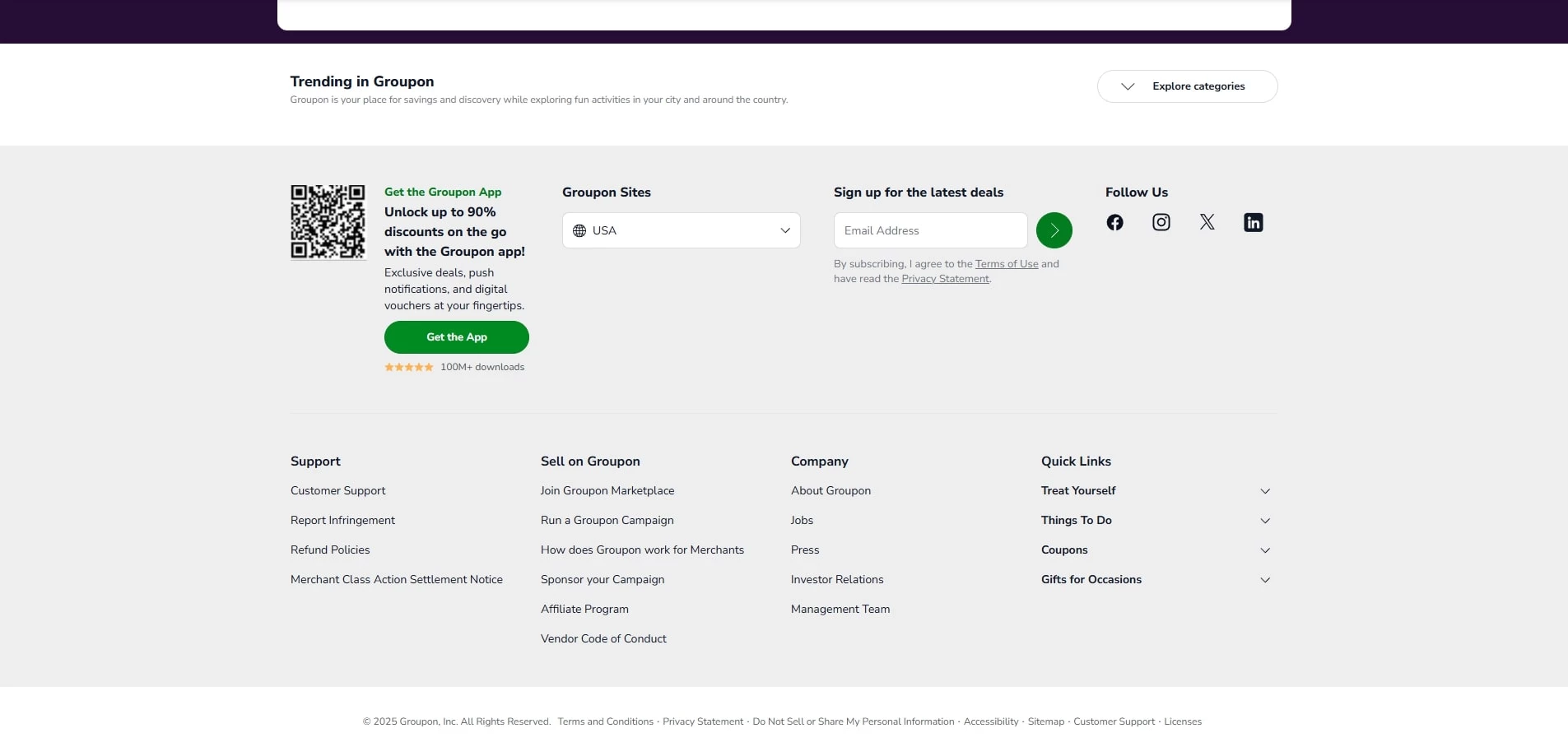Image resolution: width=1568 pixels, height=756 pixels.
Task: Expand Gifts for Occasions quick links
Action: (x=1265, y=580)
